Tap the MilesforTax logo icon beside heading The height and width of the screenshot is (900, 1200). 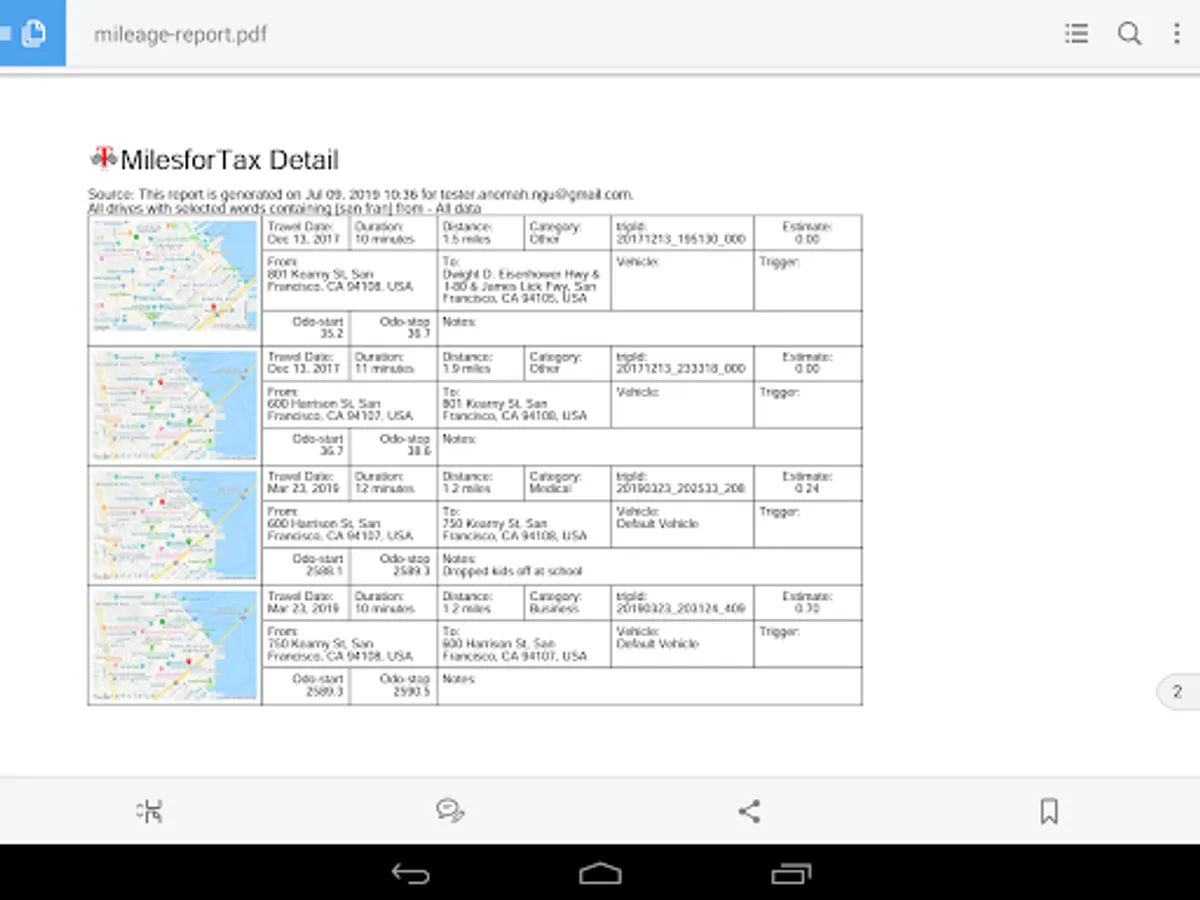click(x=104, y=158)
